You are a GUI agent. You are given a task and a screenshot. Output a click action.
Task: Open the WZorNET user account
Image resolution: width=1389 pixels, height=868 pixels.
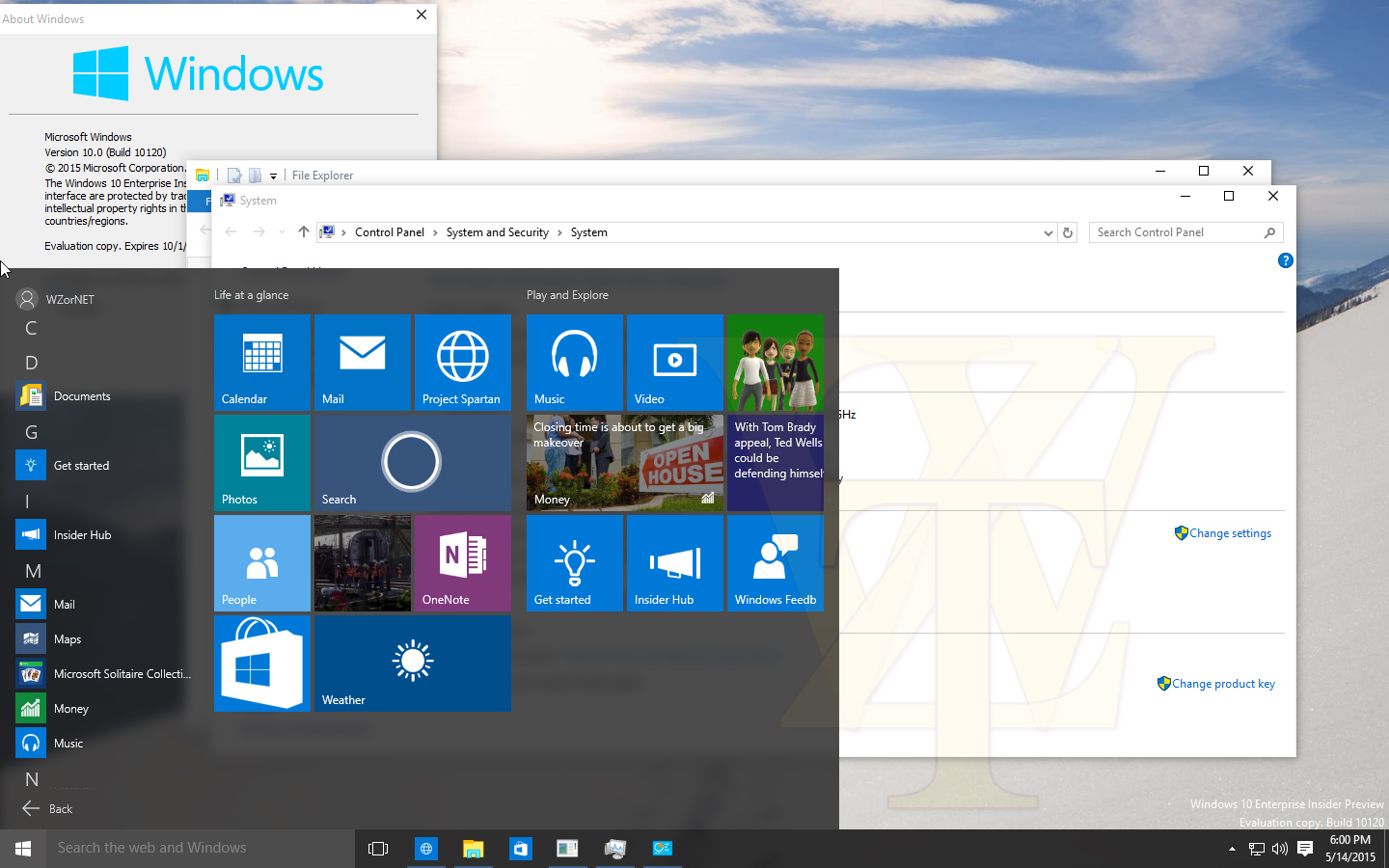pos(56,299)
